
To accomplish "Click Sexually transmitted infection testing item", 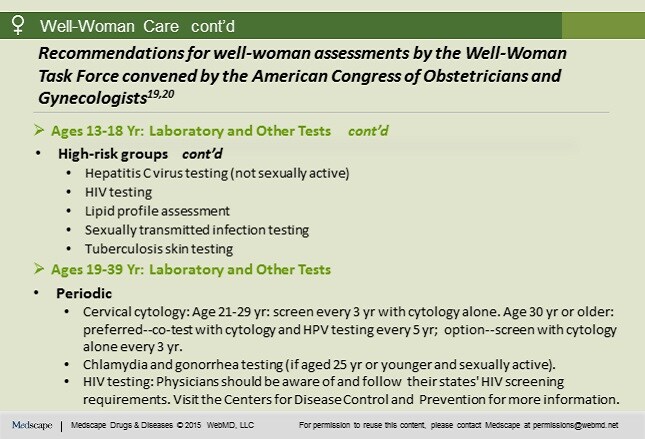I will click(197, 230).
